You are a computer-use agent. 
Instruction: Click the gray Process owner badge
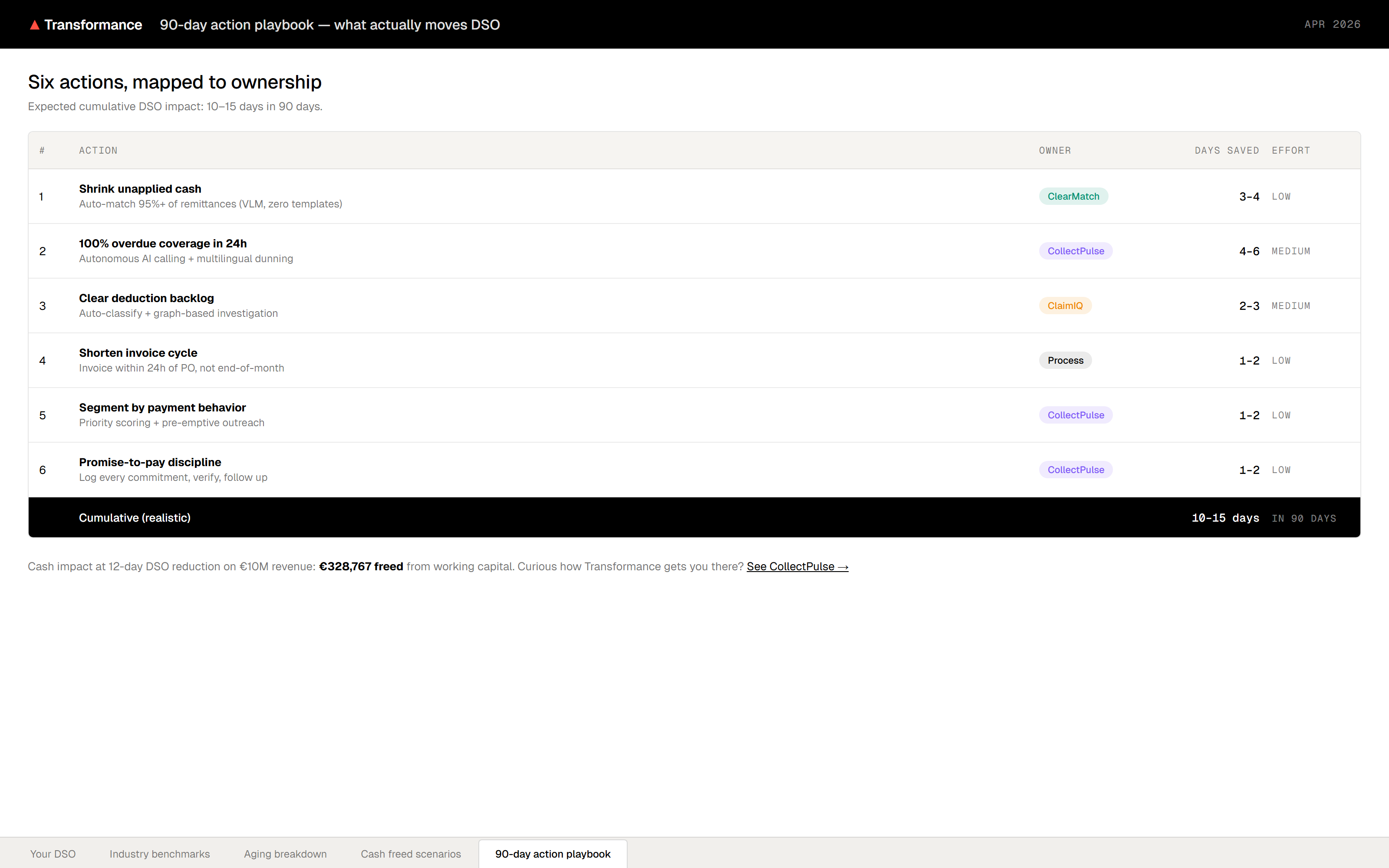(x=1065, y=361)
